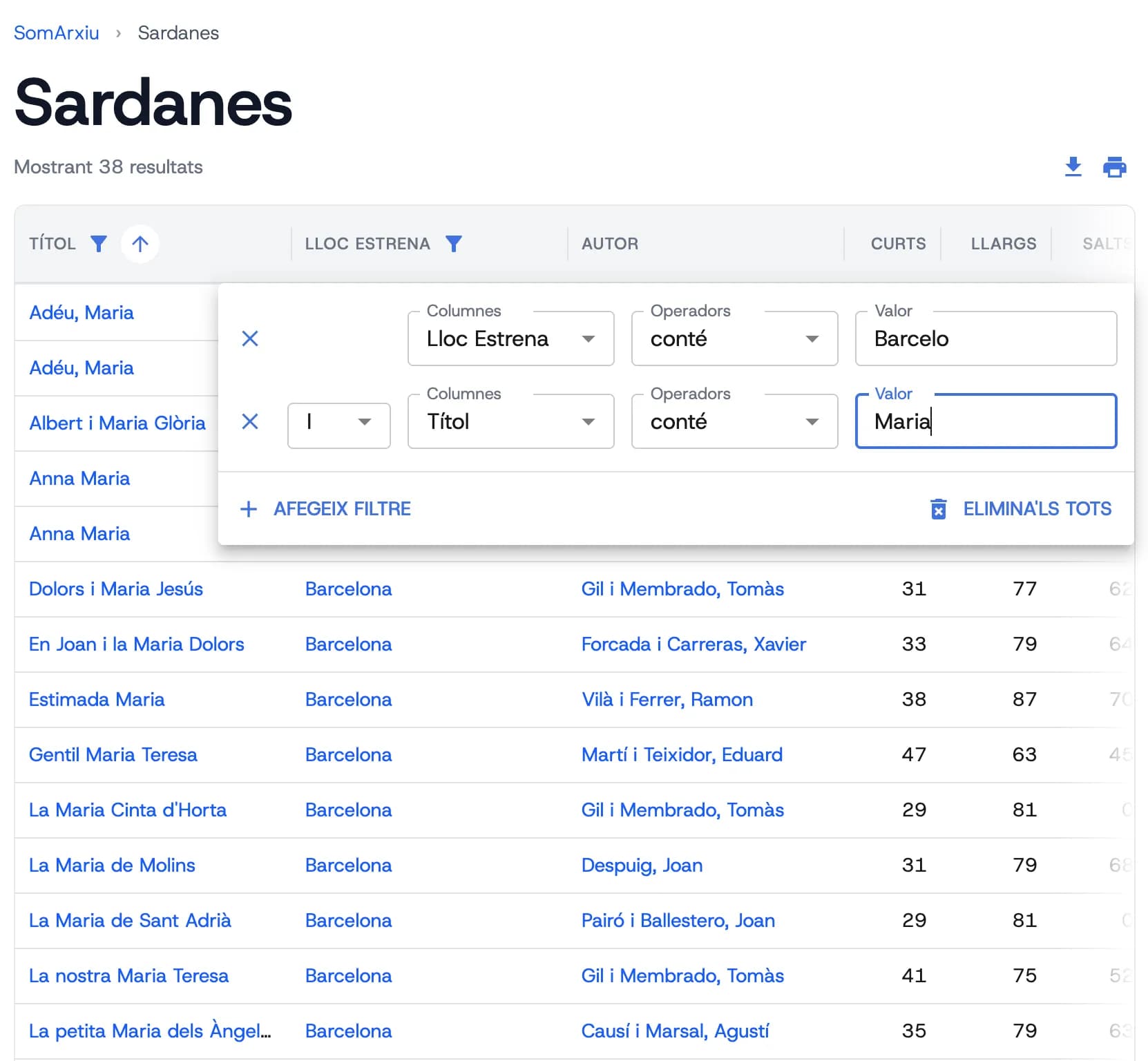Click the plus icon to add filter
Image resolution: width=1148 pixels, height=1061 pixels.
coord(249,509)
